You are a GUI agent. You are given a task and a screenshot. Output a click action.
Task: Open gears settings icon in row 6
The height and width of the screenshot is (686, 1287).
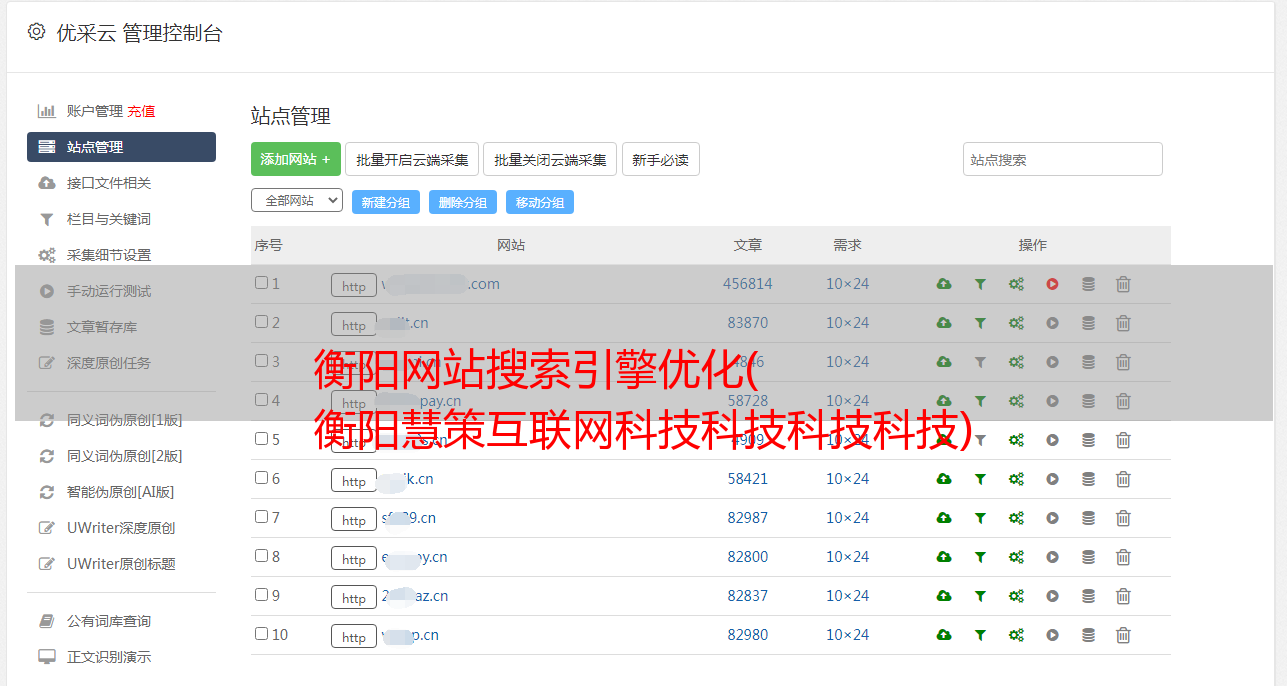pyautogui.click(x=1016, y=479)
